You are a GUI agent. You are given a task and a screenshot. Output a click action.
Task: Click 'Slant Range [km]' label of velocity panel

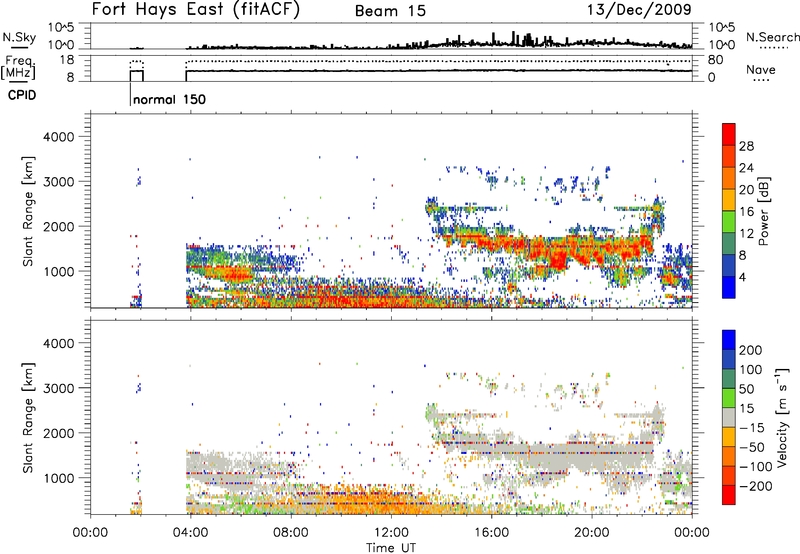[x=28, y=418]
